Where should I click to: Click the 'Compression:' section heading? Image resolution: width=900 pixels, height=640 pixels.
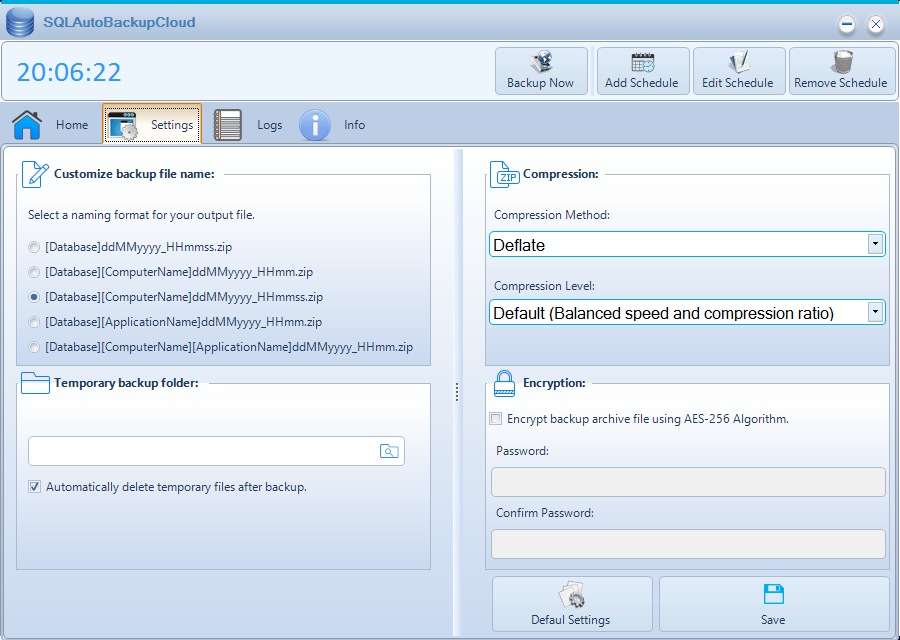(561, 174)
